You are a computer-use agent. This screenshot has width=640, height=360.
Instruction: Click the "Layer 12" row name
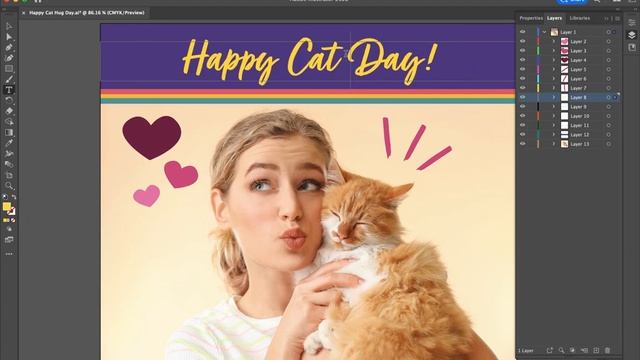580,135
